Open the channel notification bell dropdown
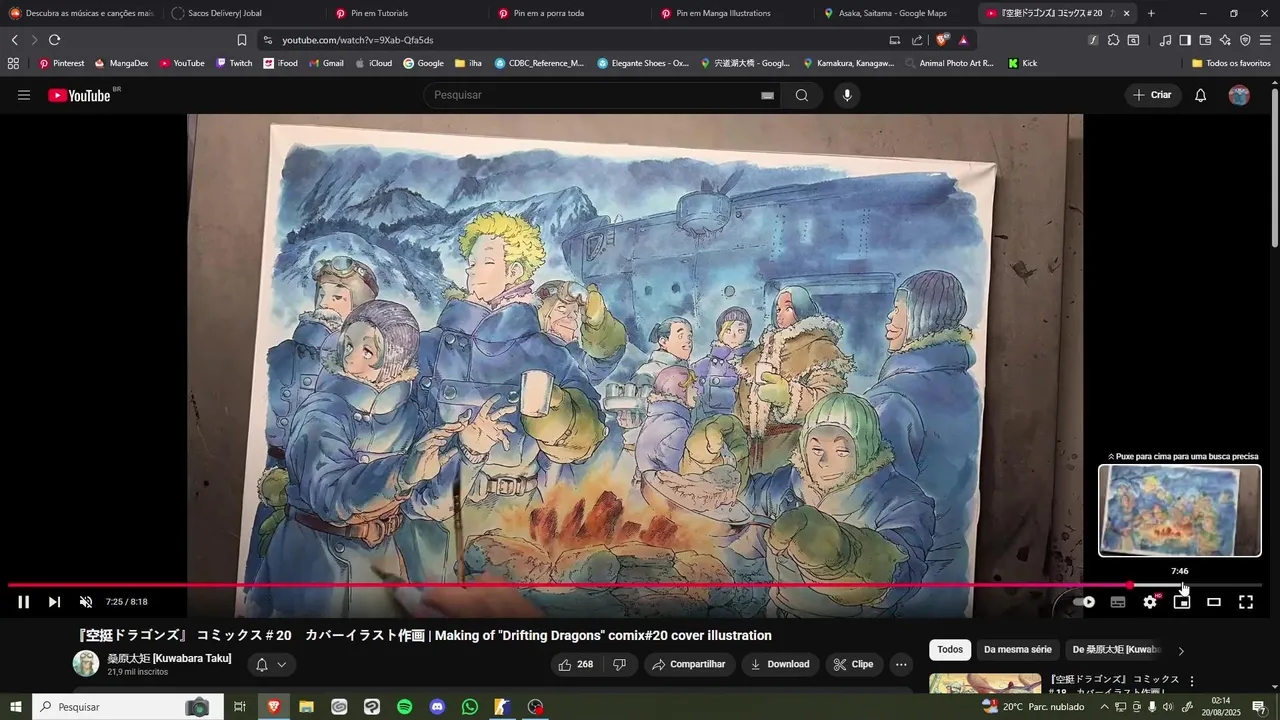The height and width of the screenshot is (720, 1280). pos(271,664)
